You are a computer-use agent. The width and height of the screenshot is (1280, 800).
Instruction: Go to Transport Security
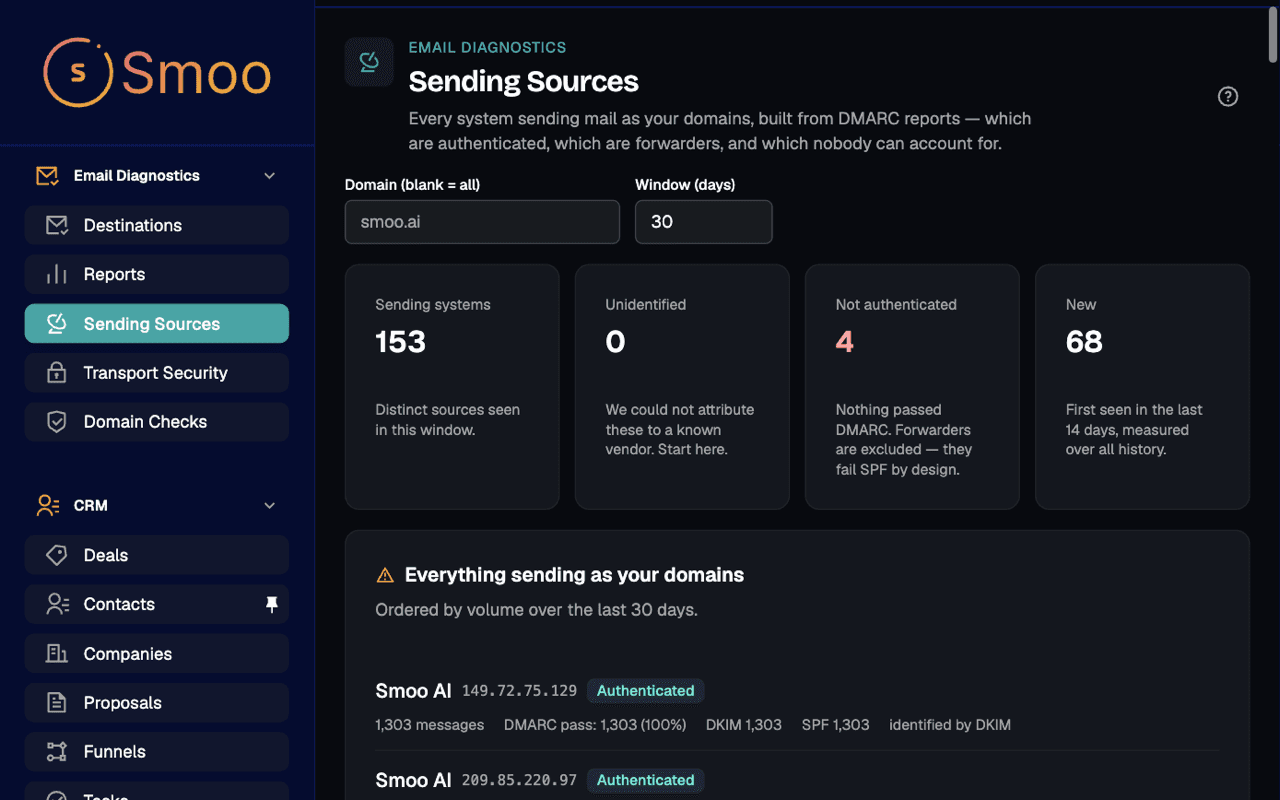pos(157,373)
